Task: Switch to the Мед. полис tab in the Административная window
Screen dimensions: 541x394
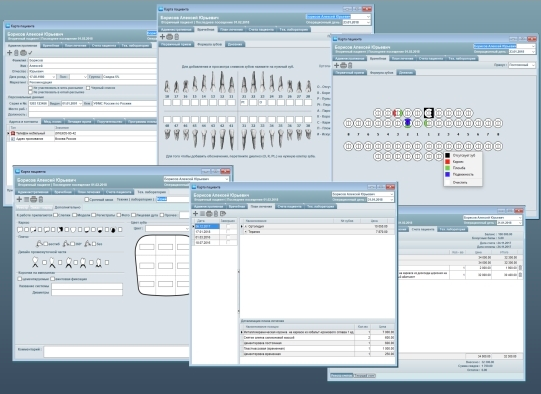Action: 53,122
